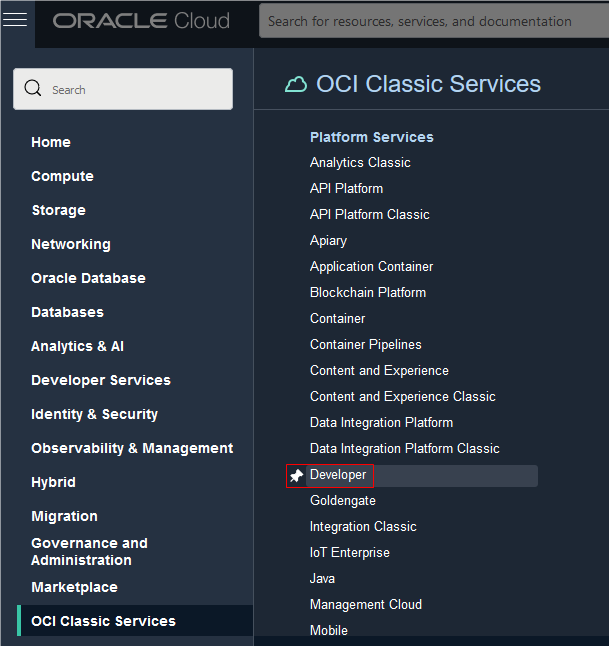Image resolution: width=609 pixels, height=646 pixels.
Task: Open the hamburger navigation menu
Action: click(15, 20)
